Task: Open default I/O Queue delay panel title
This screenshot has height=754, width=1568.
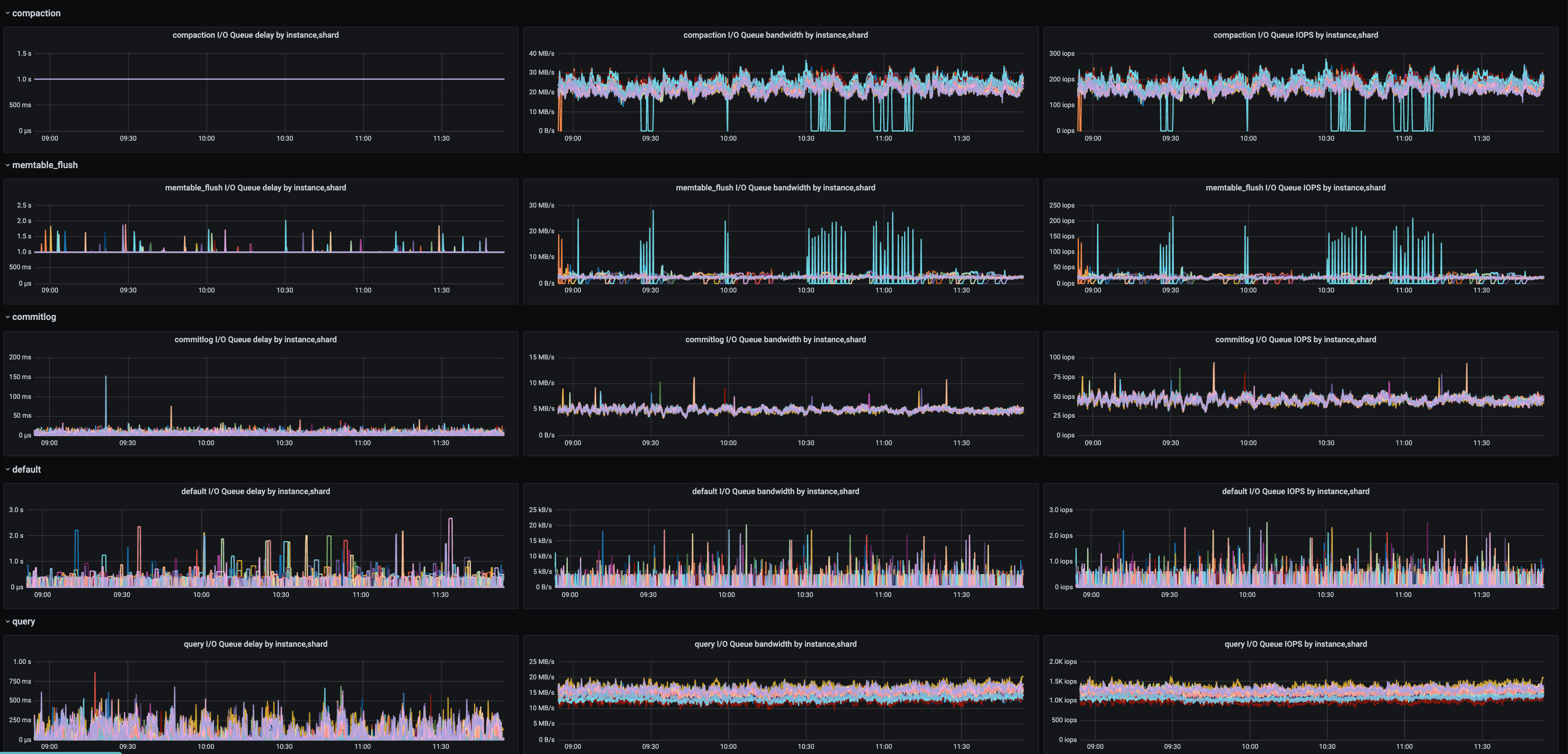Action: coord(255,492)
